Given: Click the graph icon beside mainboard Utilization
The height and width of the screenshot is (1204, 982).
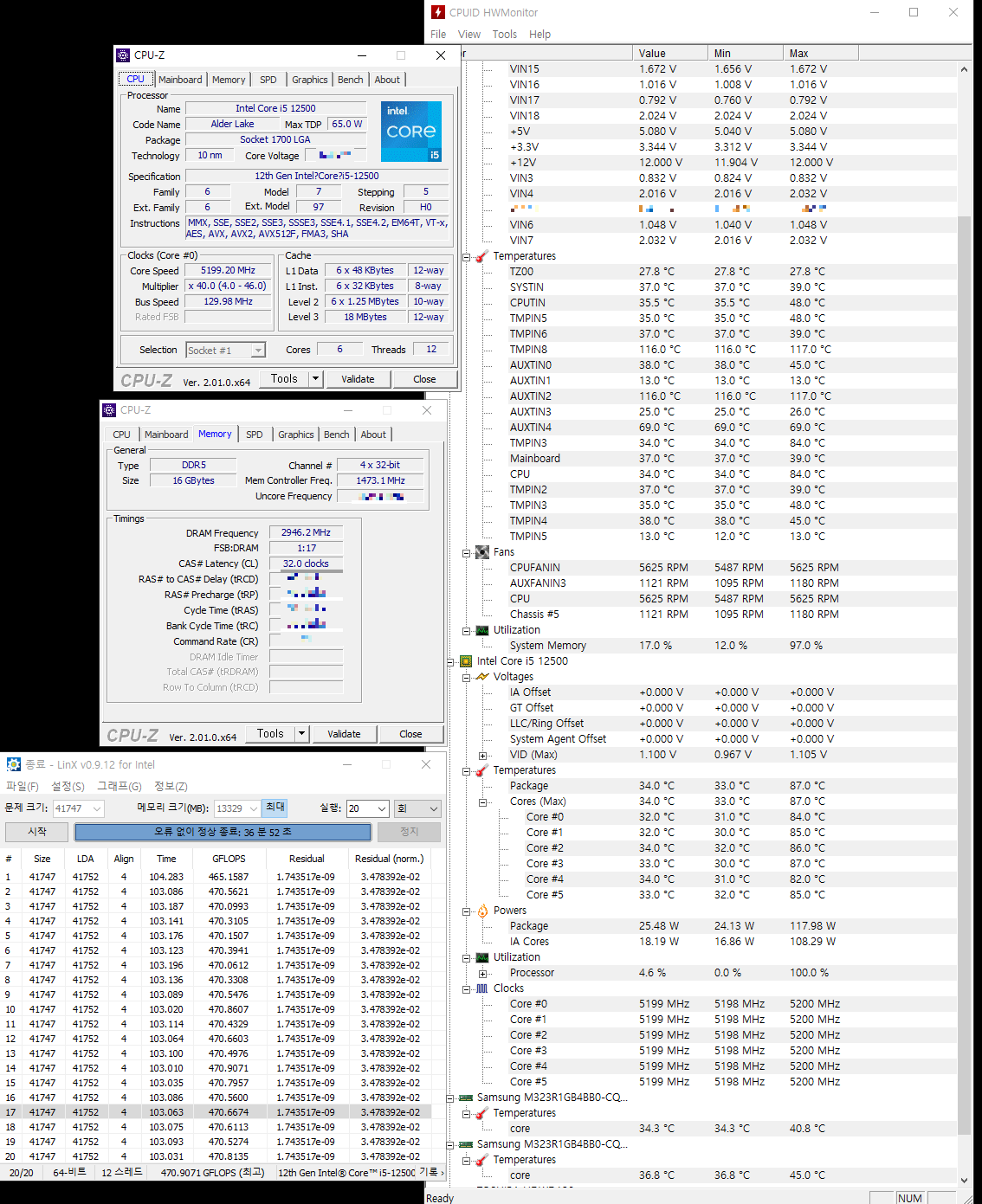Looking at the screenshot, I should pos(482,630).
